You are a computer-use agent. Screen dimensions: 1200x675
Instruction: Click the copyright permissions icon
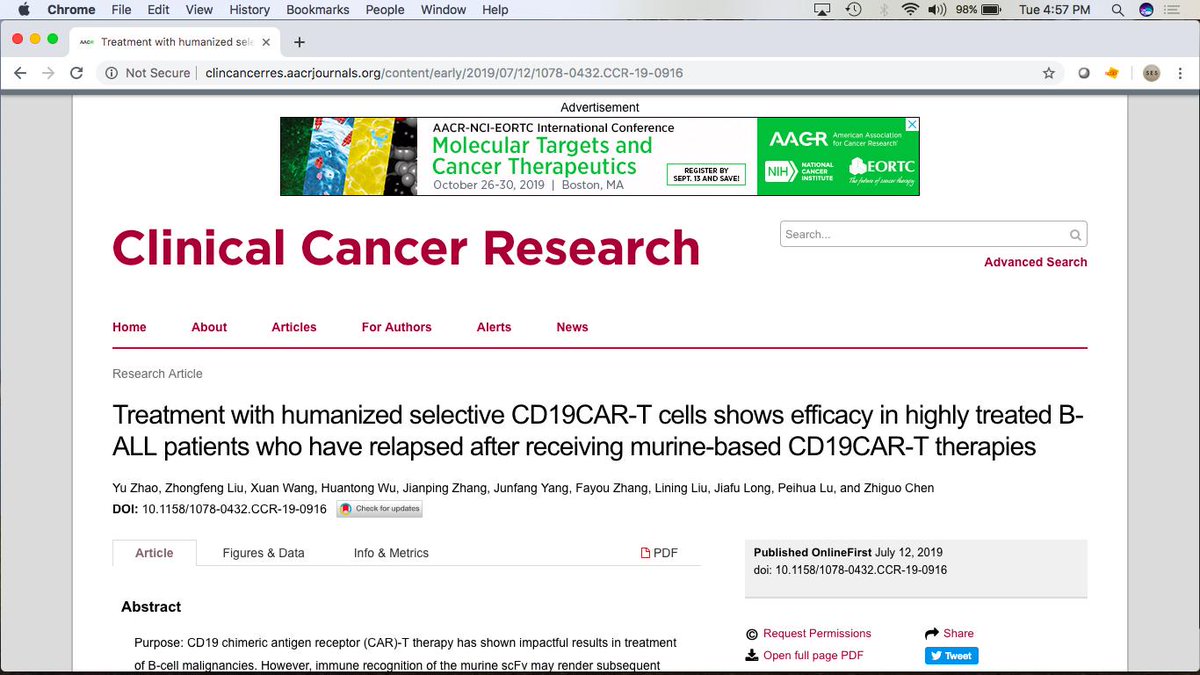tap(752, 634)
